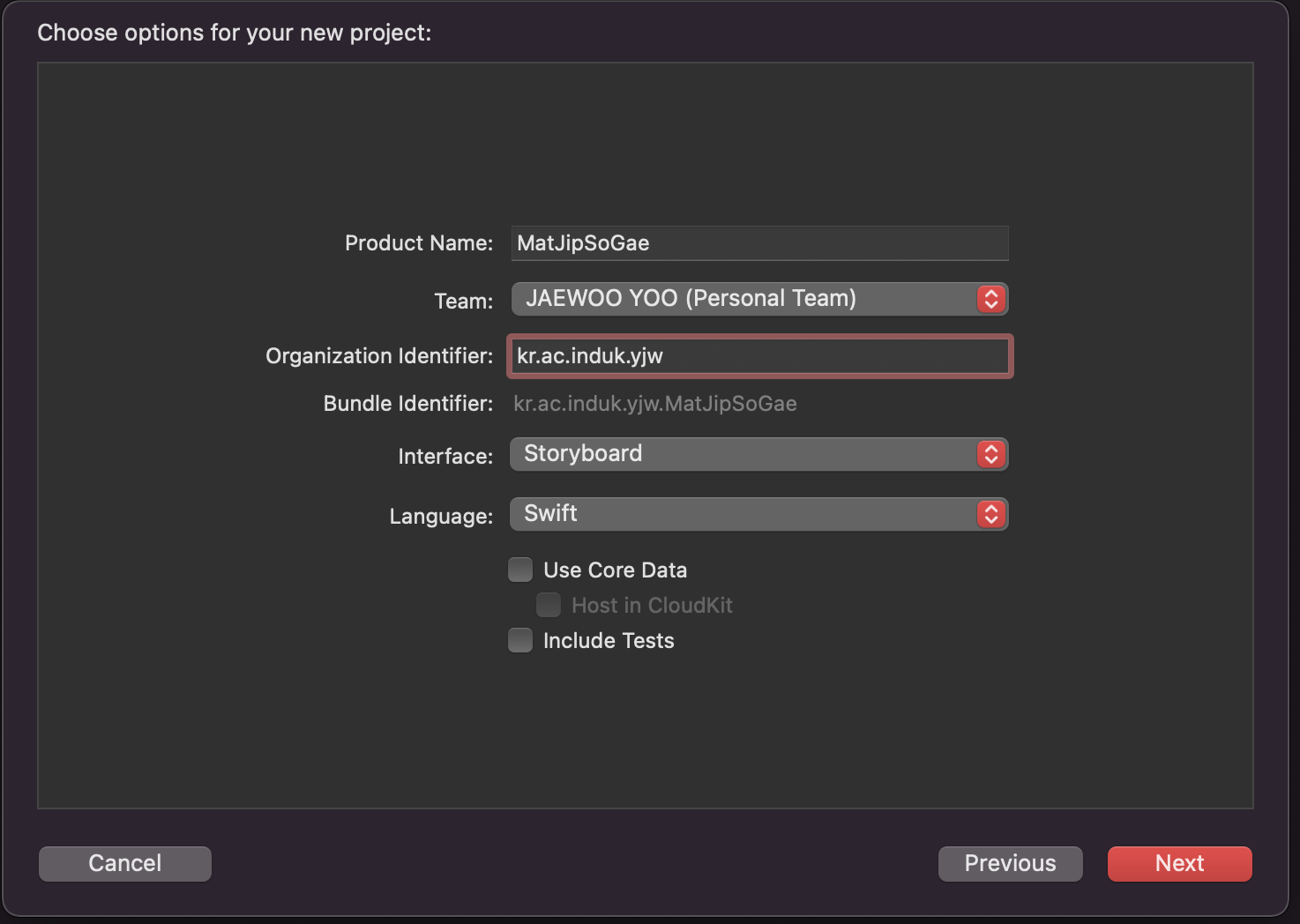The height and width of the screenshot is (924, 1300).
Task: Click the bundle identifier text kr.ac.induk.yjw.MatJipSoGae
Action: pos(655,404)
